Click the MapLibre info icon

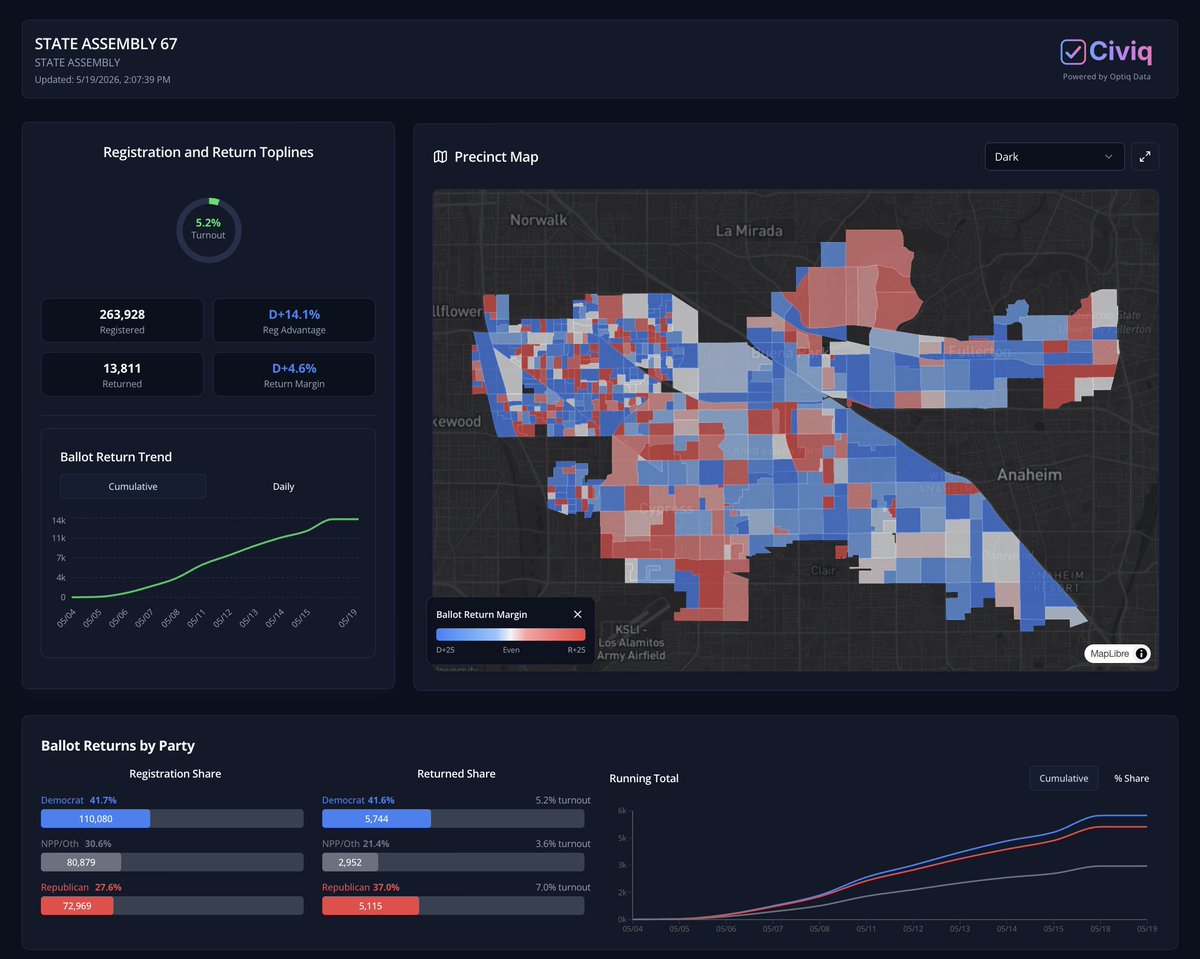(x=1141, y=654)
